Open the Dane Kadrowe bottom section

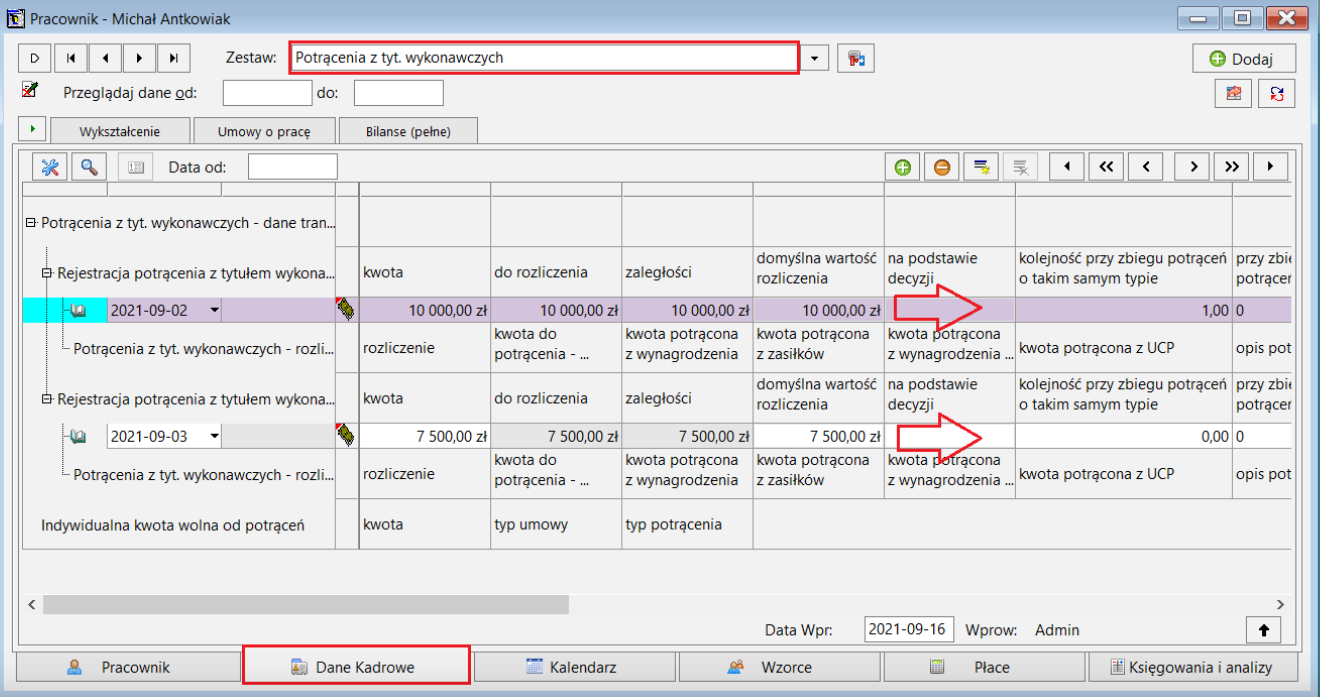(355, 667)
